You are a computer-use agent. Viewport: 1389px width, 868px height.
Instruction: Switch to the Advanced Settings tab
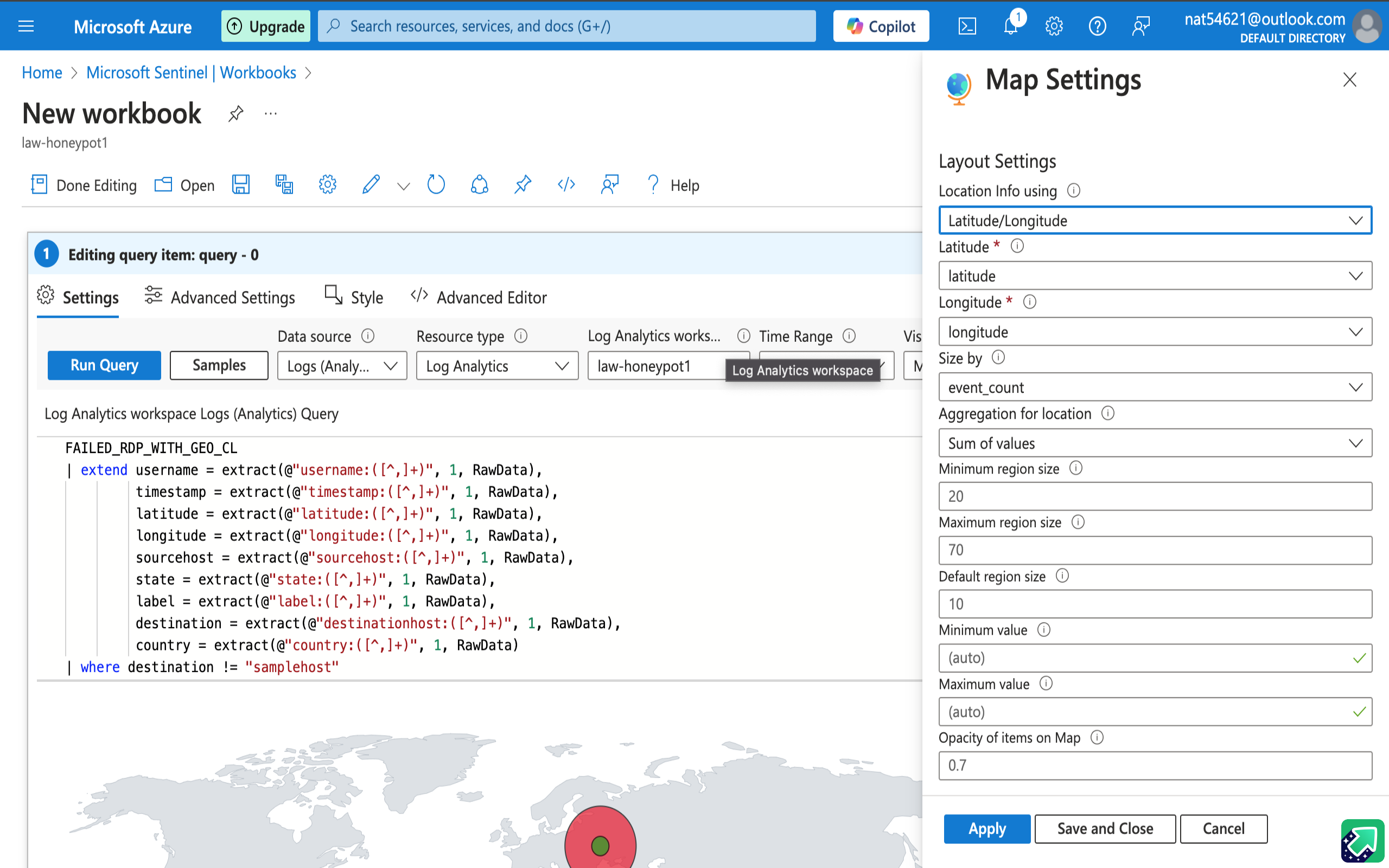[x=220, y=297]
